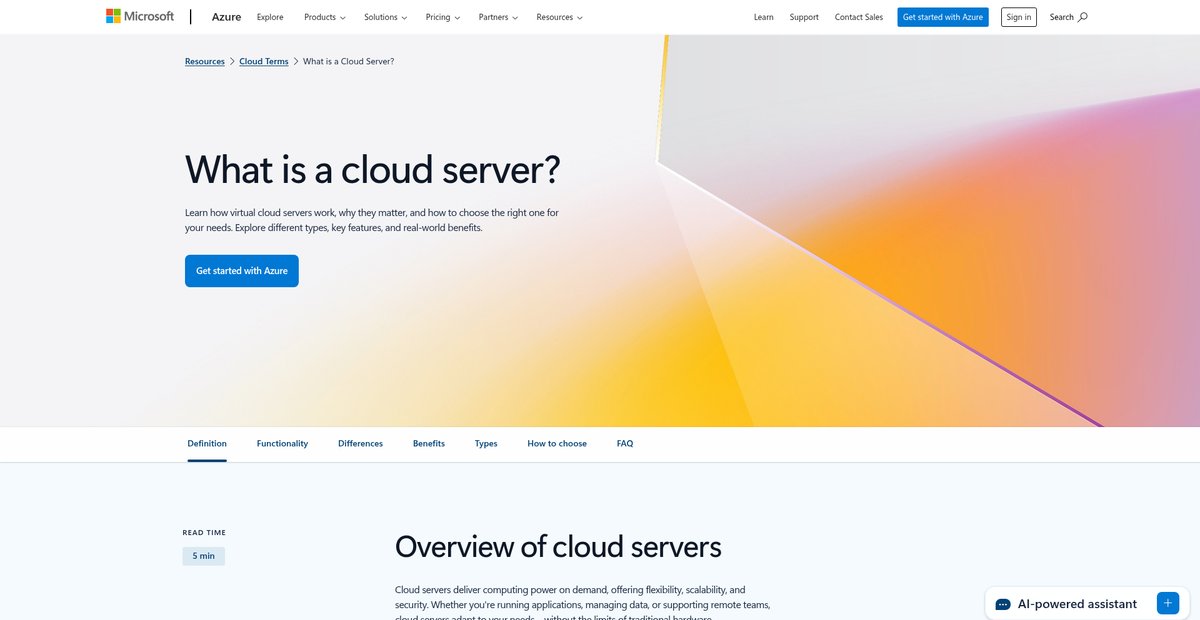Open the Types tab
The width and height of the screenshot is (1200, 620).
pyautogui.click(x=486, y=443)
